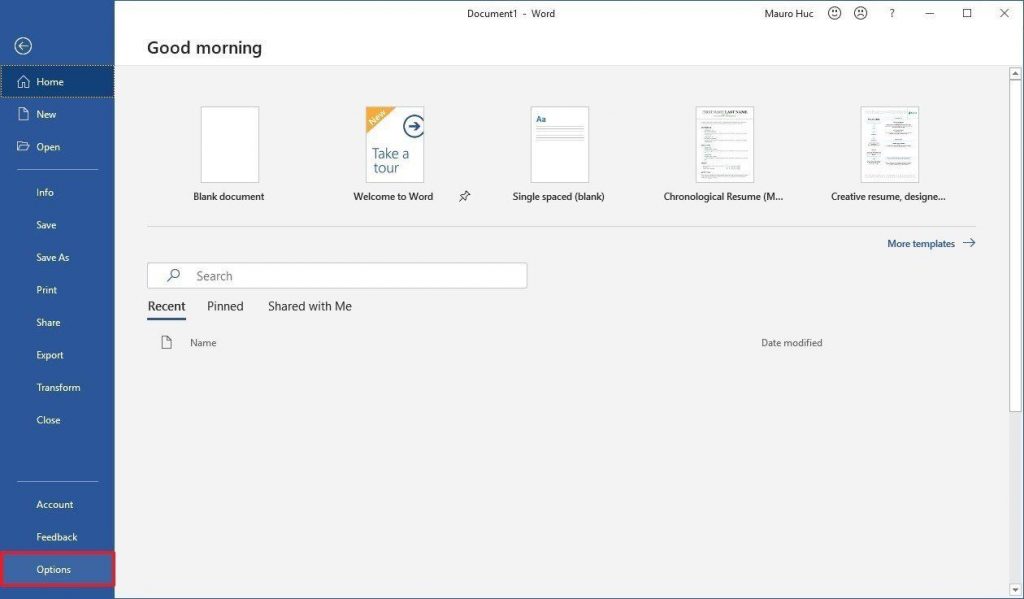
Task: Click the back arrow to return to document
Action: pyautogui.click(x=23, y=46)
